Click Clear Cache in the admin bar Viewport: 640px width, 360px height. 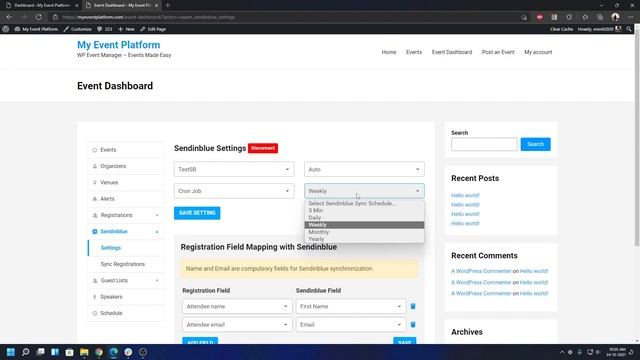[561, 29]
